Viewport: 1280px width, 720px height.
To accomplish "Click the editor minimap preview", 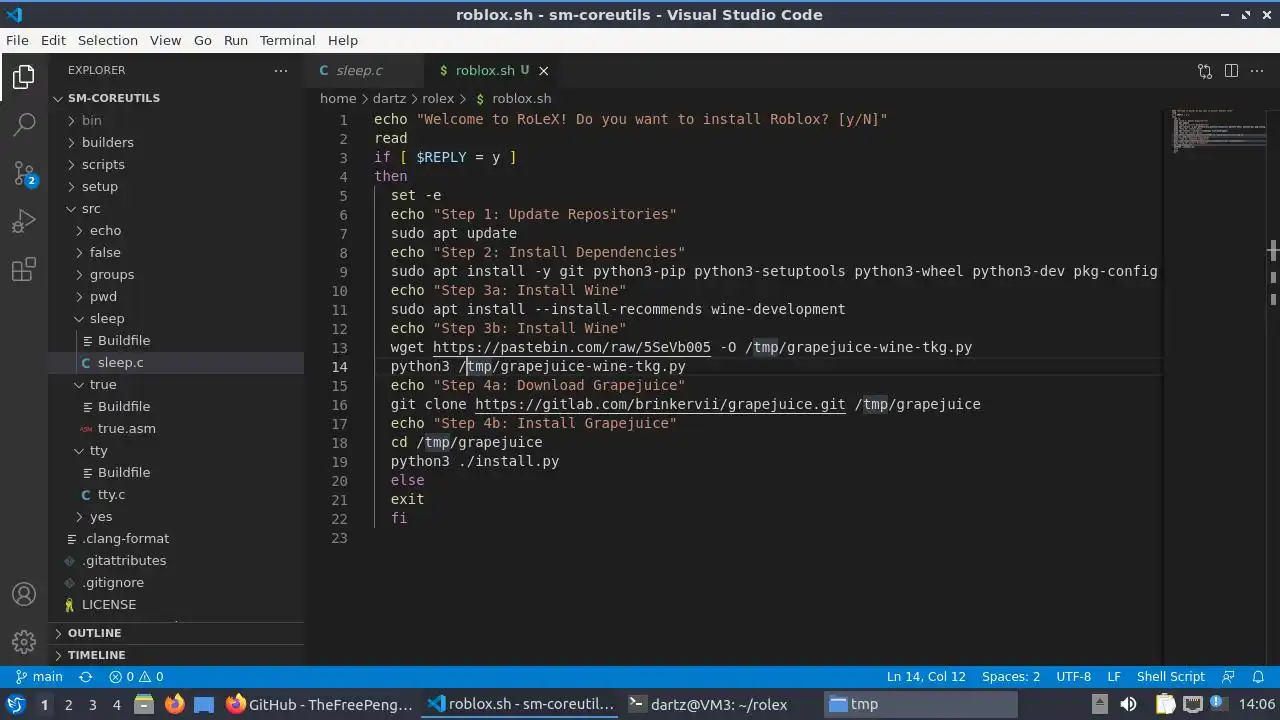I will [1217, 131].
